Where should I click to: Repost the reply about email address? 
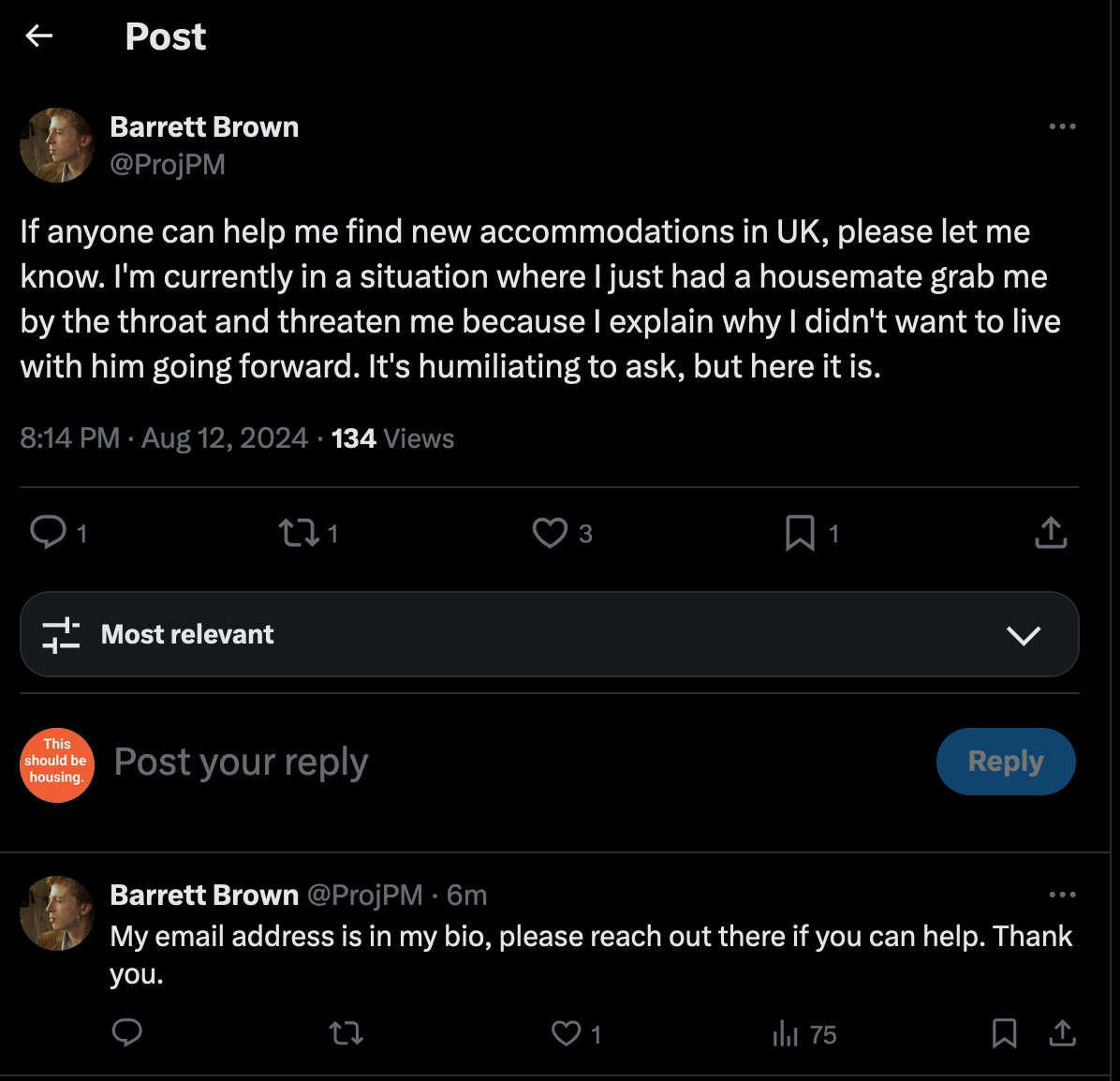pyautogui.click(x=346, y=1033)
